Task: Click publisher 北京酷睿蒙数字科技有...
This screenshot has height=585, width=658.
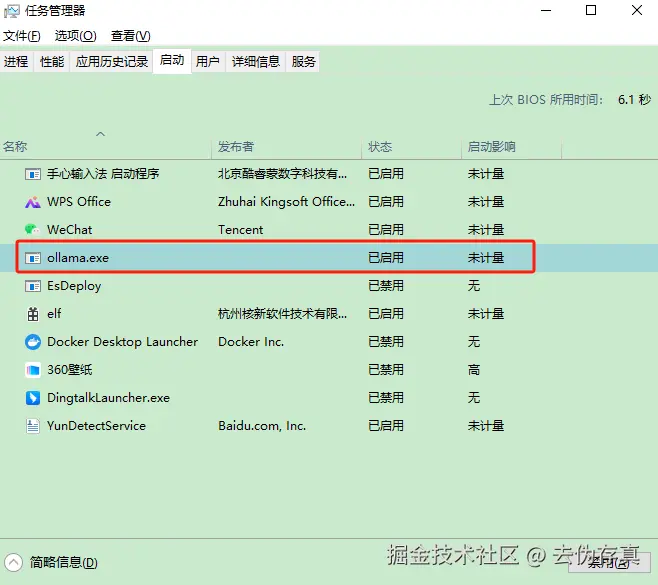Action: (282, 174)
